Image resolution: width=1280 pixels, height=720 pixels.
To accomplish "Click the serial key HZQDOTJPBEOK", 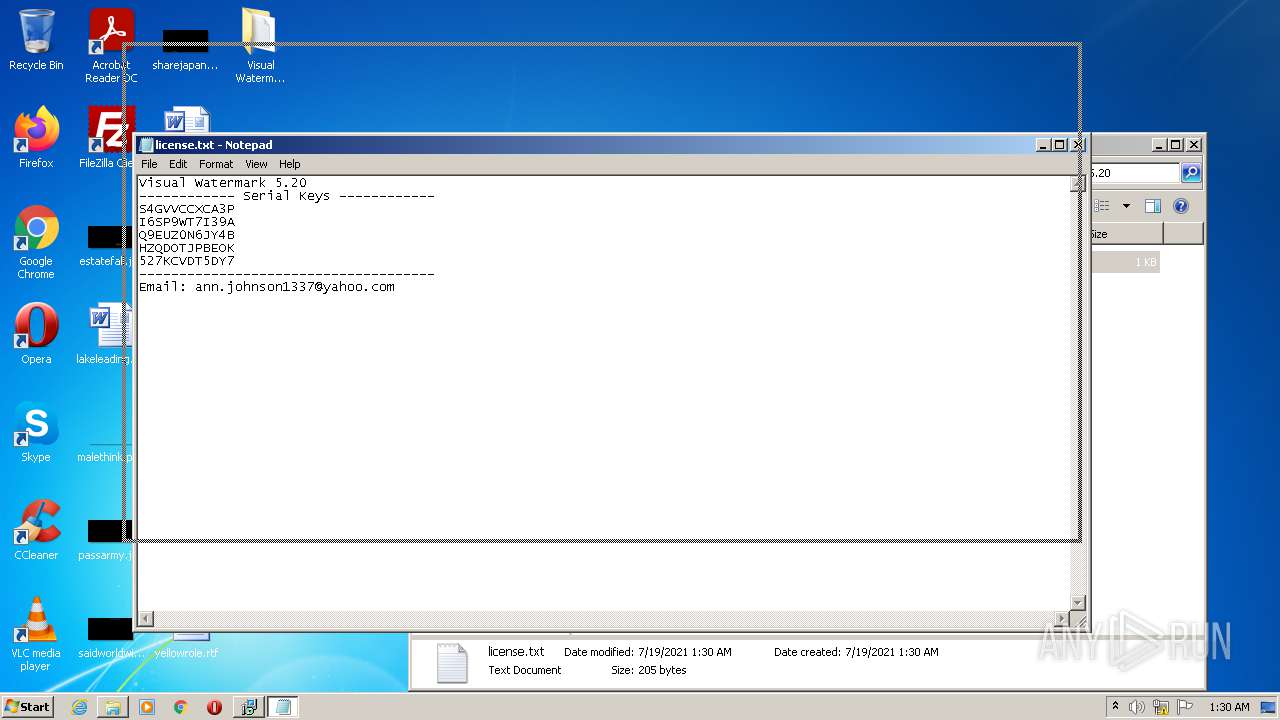I will [187, 248].
